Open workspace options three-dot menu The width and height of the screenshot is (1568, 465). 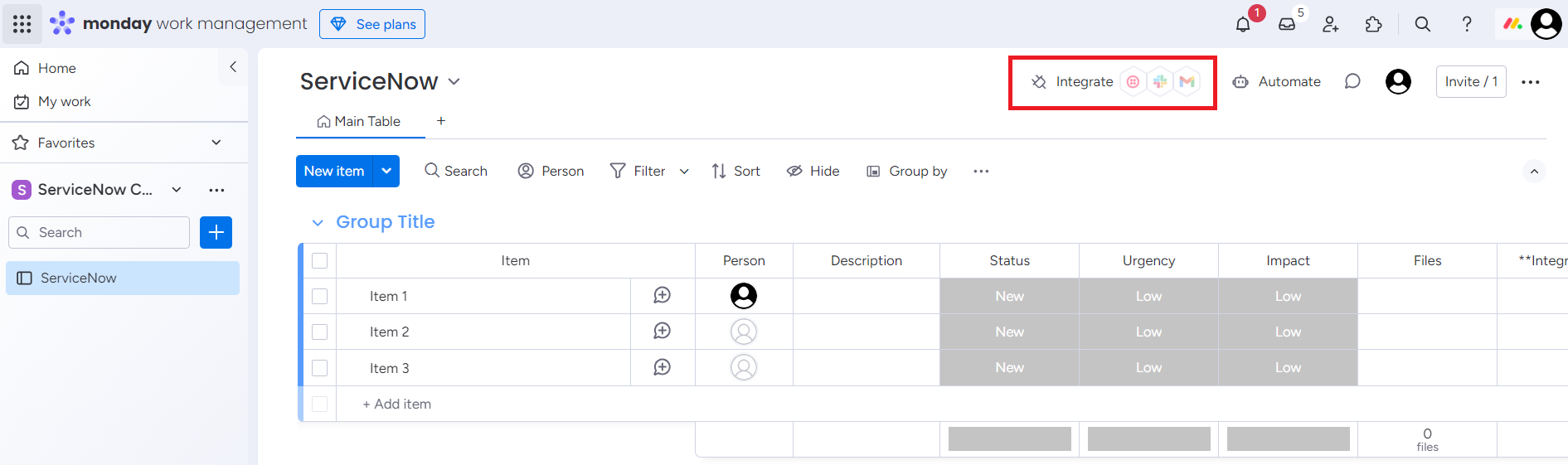216,190
